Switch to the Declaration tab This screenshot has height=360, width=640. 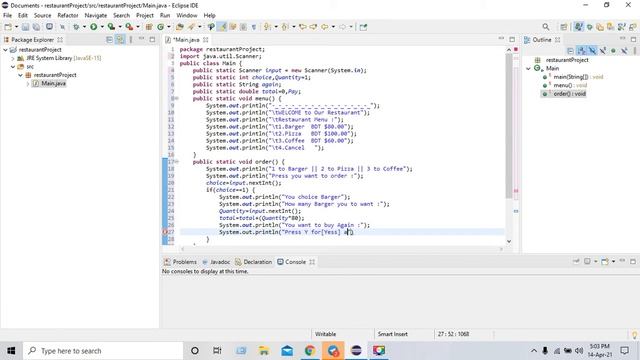tap(253, 262)
